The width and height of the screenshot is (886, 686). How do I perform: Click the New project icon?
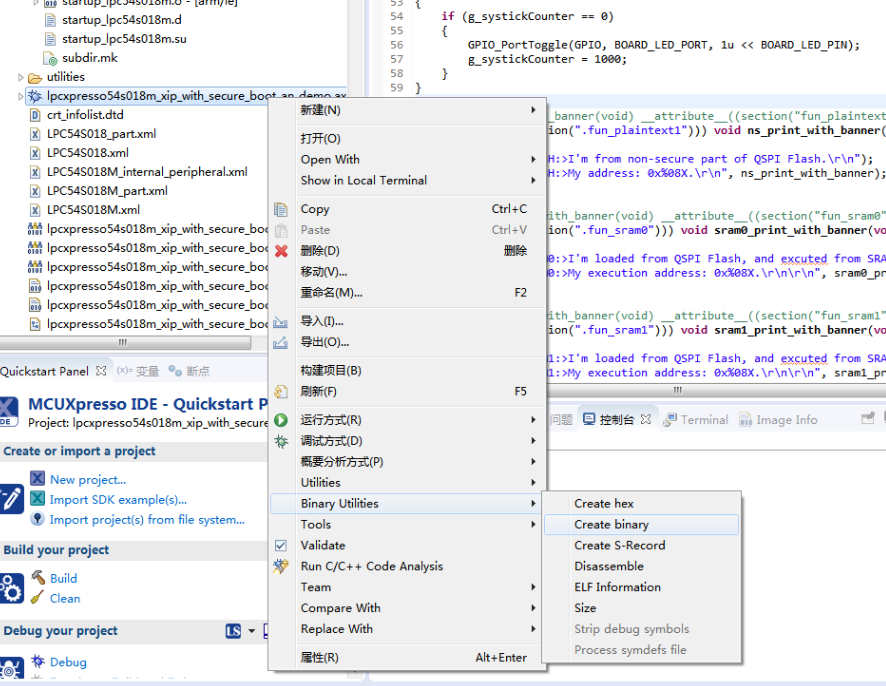[x=37, y=479]
